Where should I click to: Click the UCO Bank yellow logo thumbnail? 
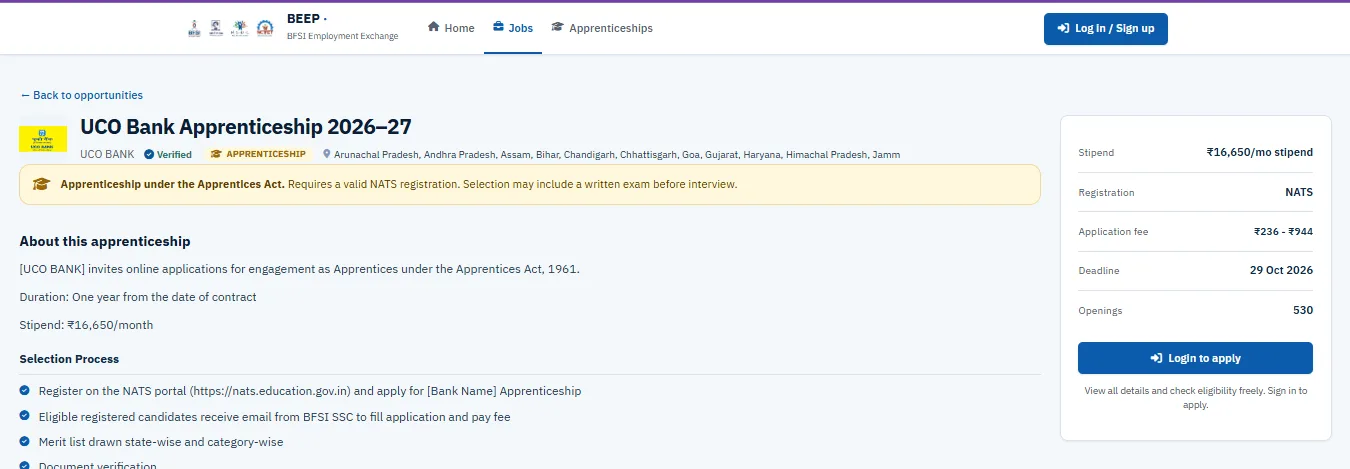click(x=43, y=138)
